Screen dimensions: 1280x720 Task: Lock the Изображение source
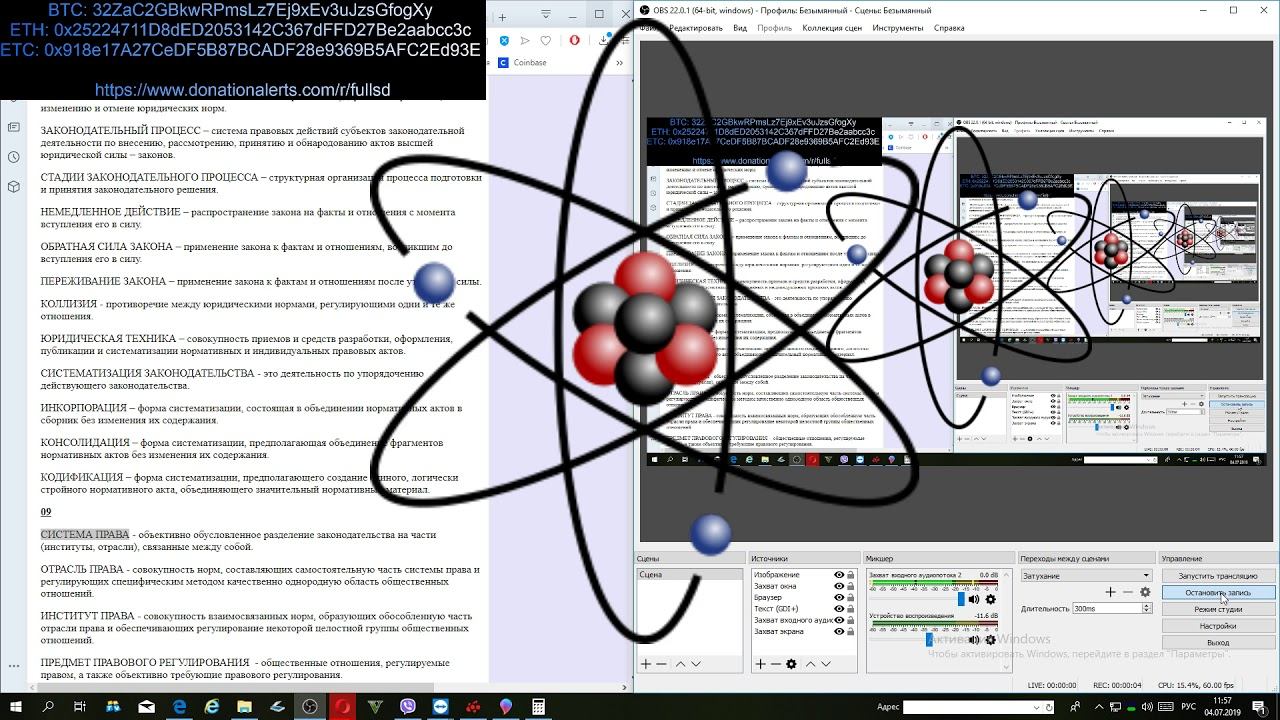click(851, 575)
